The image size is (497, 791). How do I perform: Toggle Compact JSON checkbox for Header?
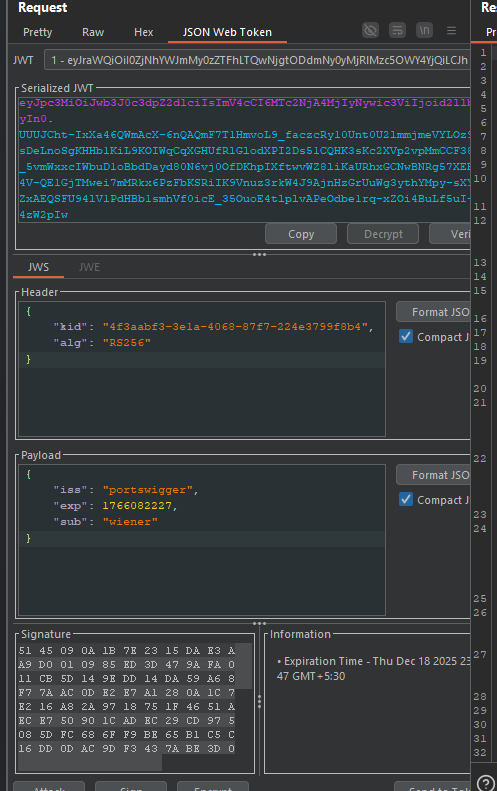[x=406, y=336]
